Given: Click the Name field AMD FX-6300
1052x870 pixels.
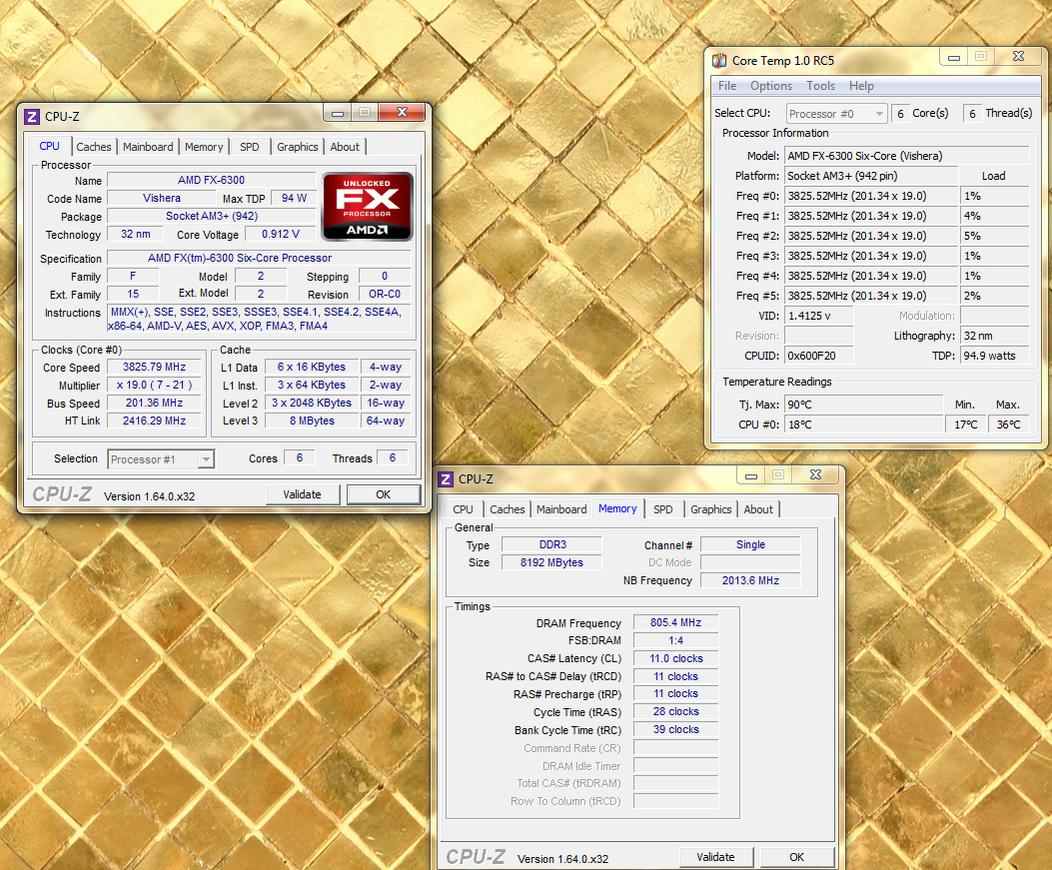Looking at the screenshot, I should 211,180.
